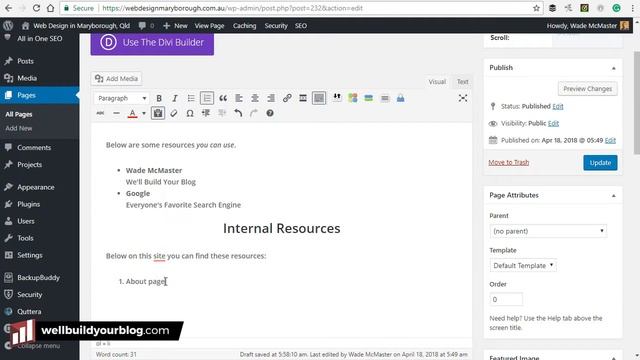Align text right

(x=271, y=98)
